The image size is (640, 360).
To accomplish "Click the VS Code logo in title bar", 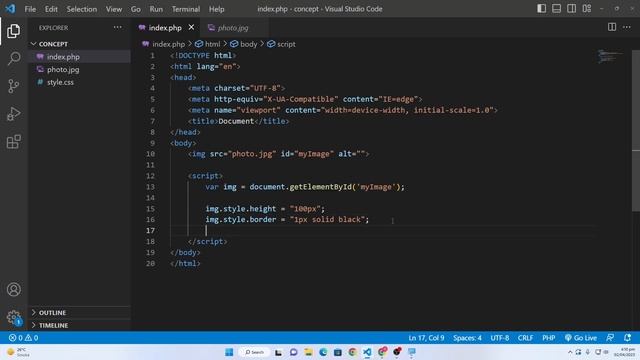I will pos(10,9).
